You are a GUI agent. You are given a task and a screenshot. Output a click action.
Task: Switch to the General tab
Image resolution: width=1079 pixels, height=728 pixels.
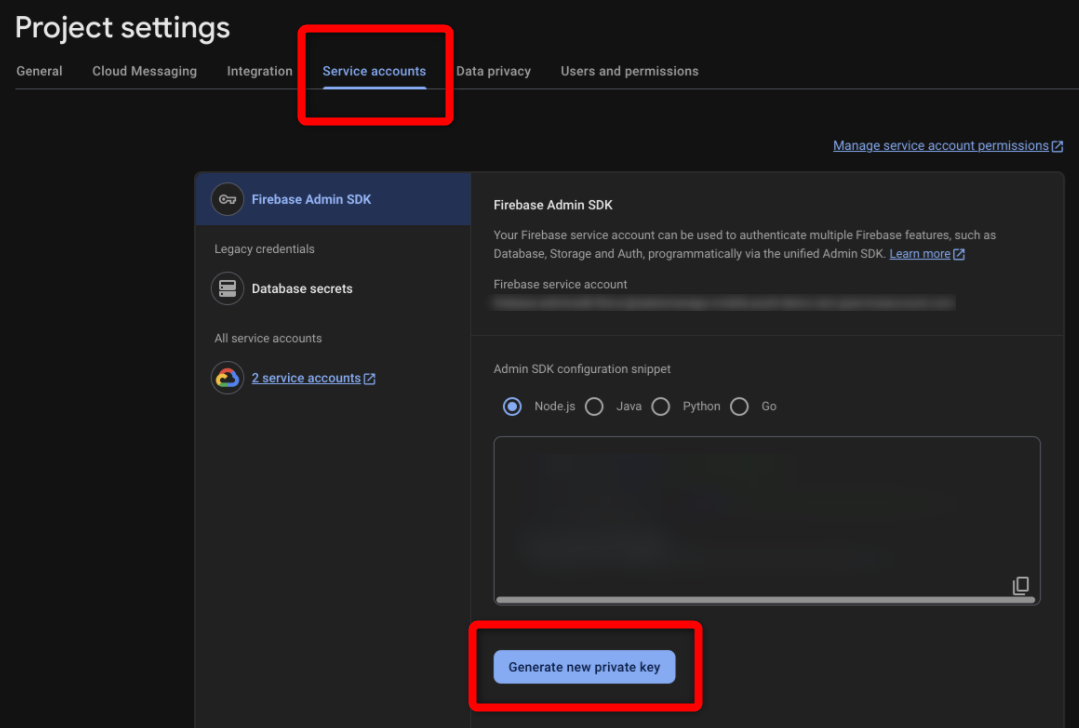[39, 71]
